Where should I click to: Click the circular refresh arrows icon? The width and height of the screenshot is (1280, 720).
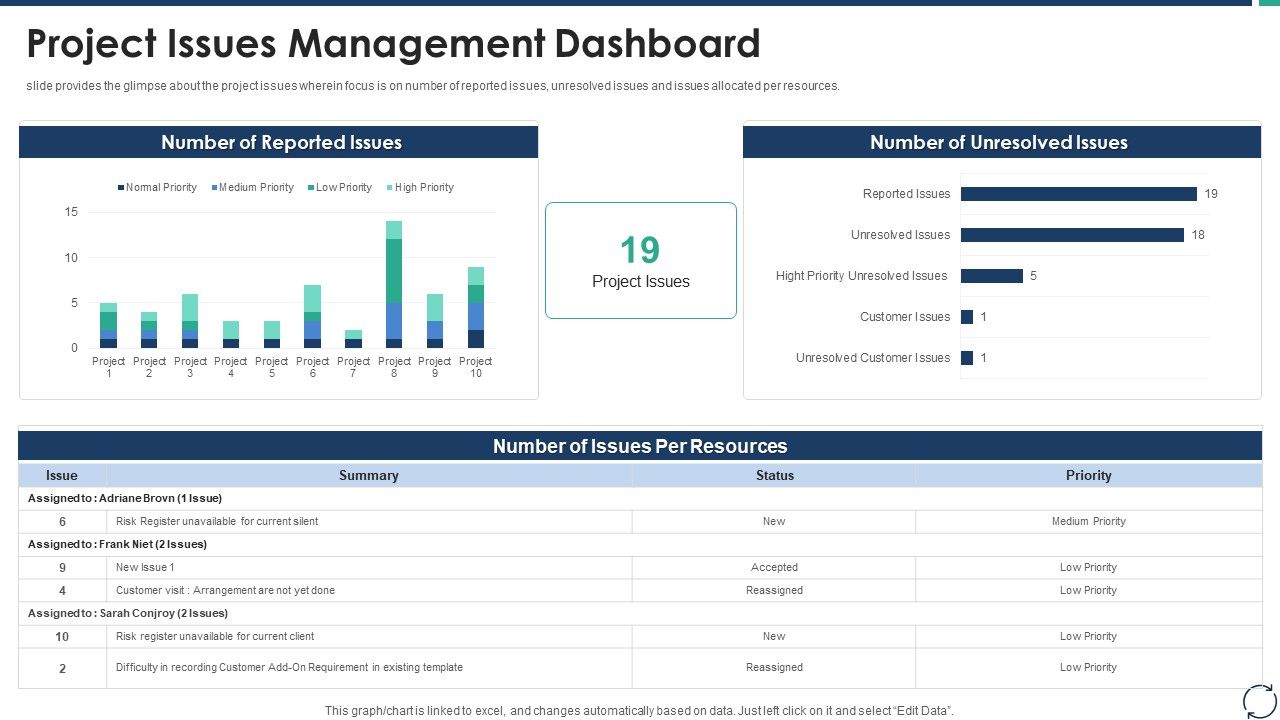(1259, 700)
